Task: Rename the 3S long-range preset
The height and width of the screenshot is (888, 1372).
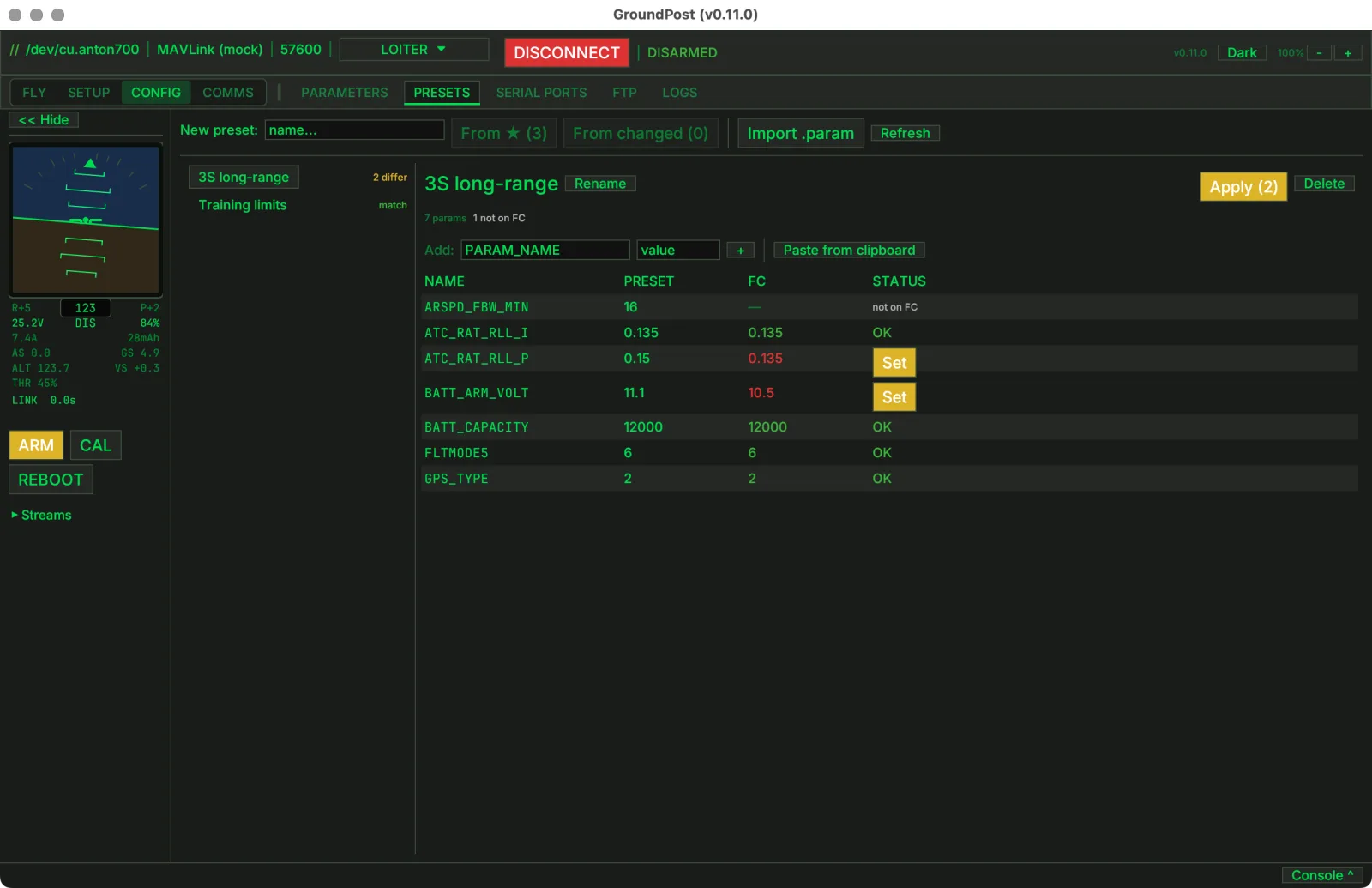Action: point(600,184)
